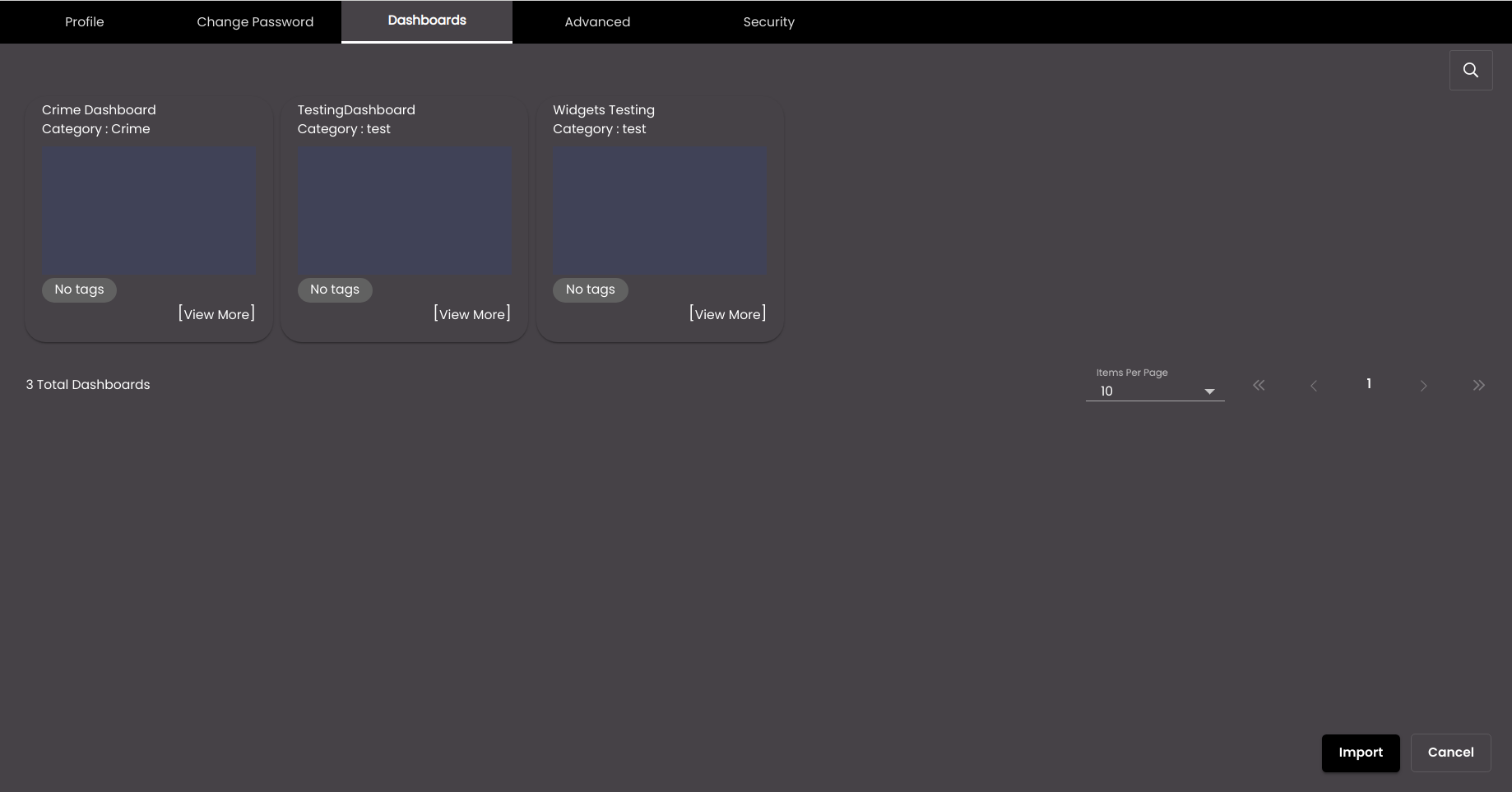Switch to the Profile tab
1512x792 pixels.
click(85, 22)
